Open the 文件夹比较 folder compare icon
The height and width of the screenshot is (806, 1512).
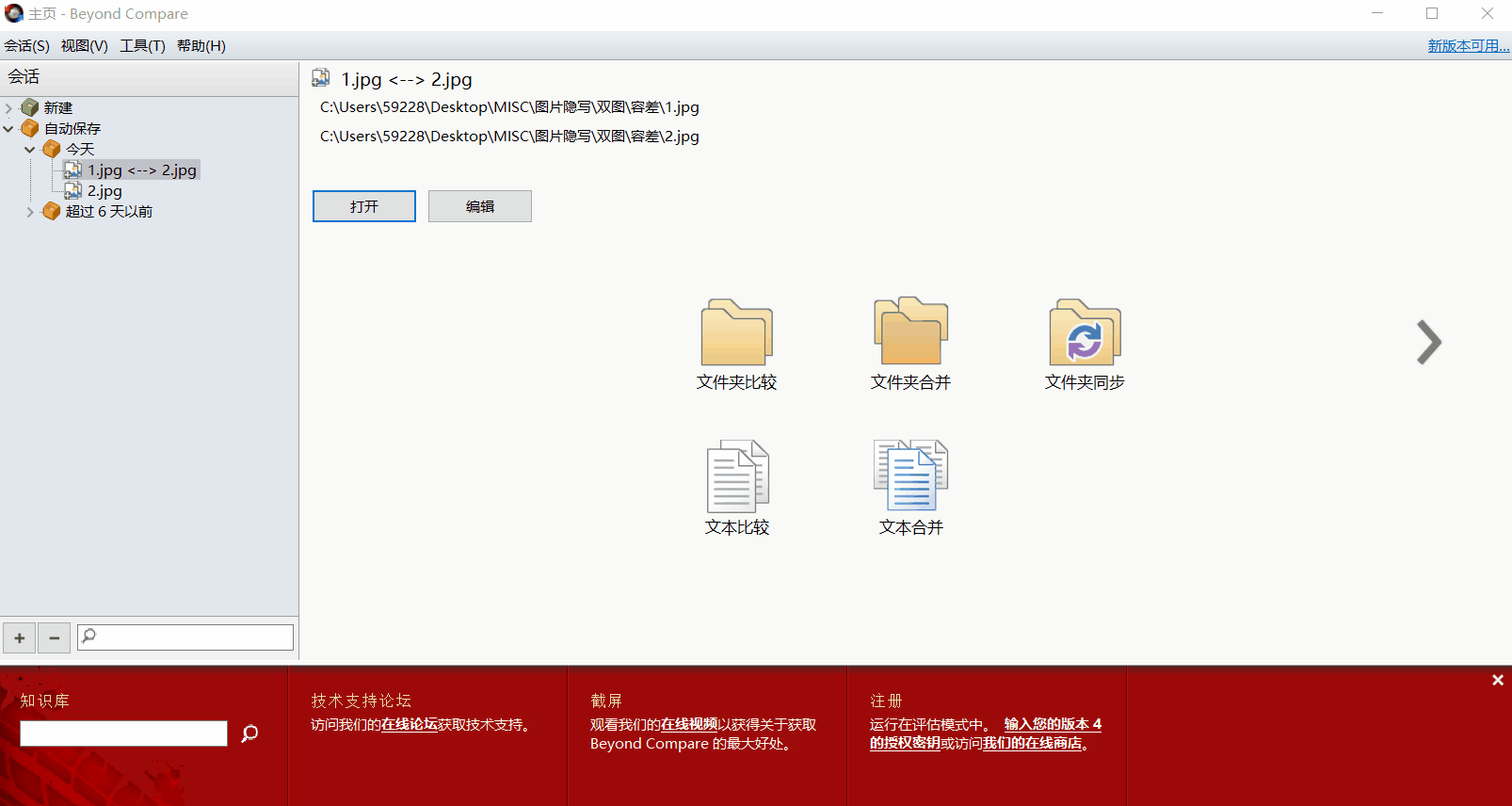point(736,332)
